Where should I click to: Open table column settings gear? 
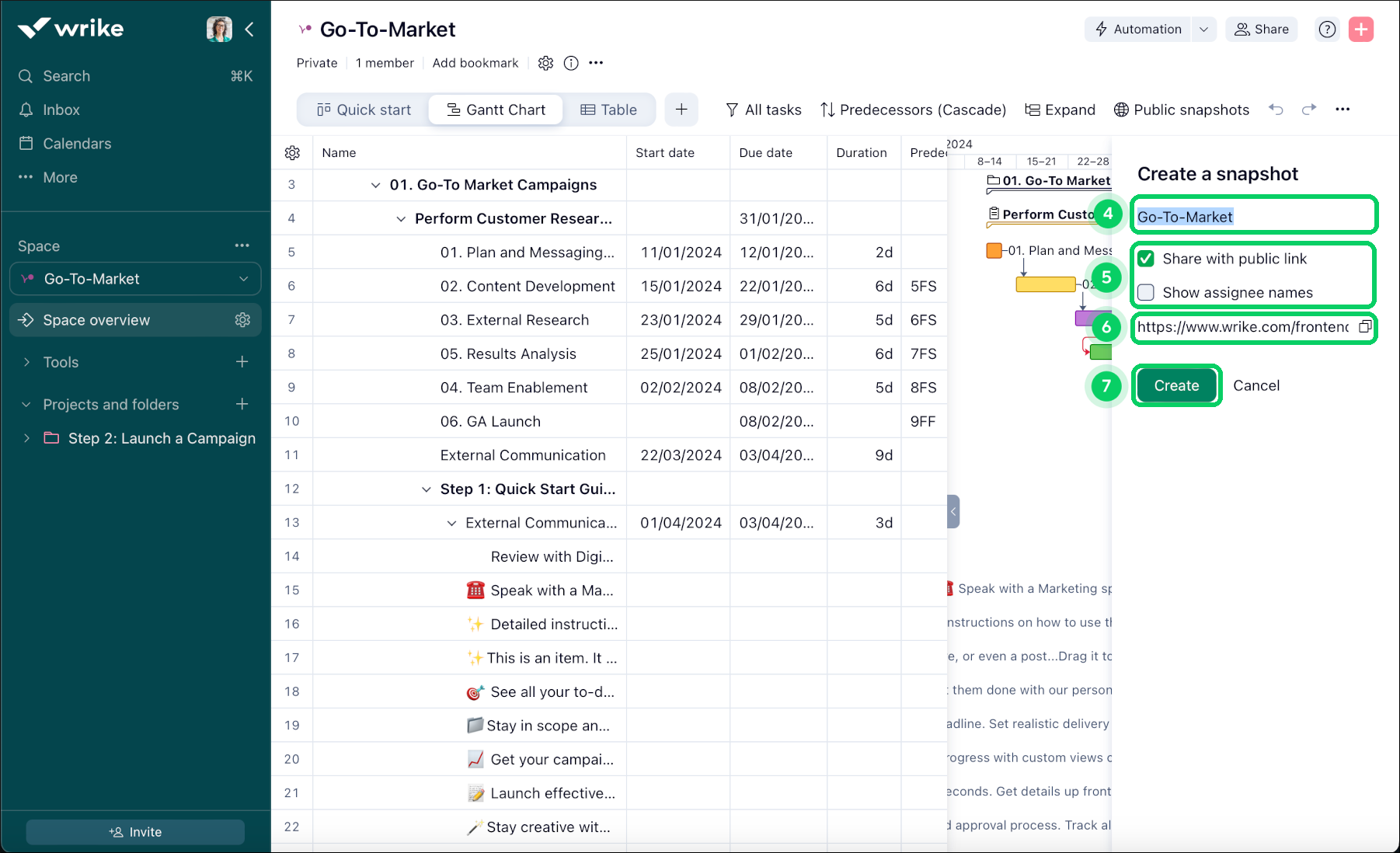pos(292,153)
